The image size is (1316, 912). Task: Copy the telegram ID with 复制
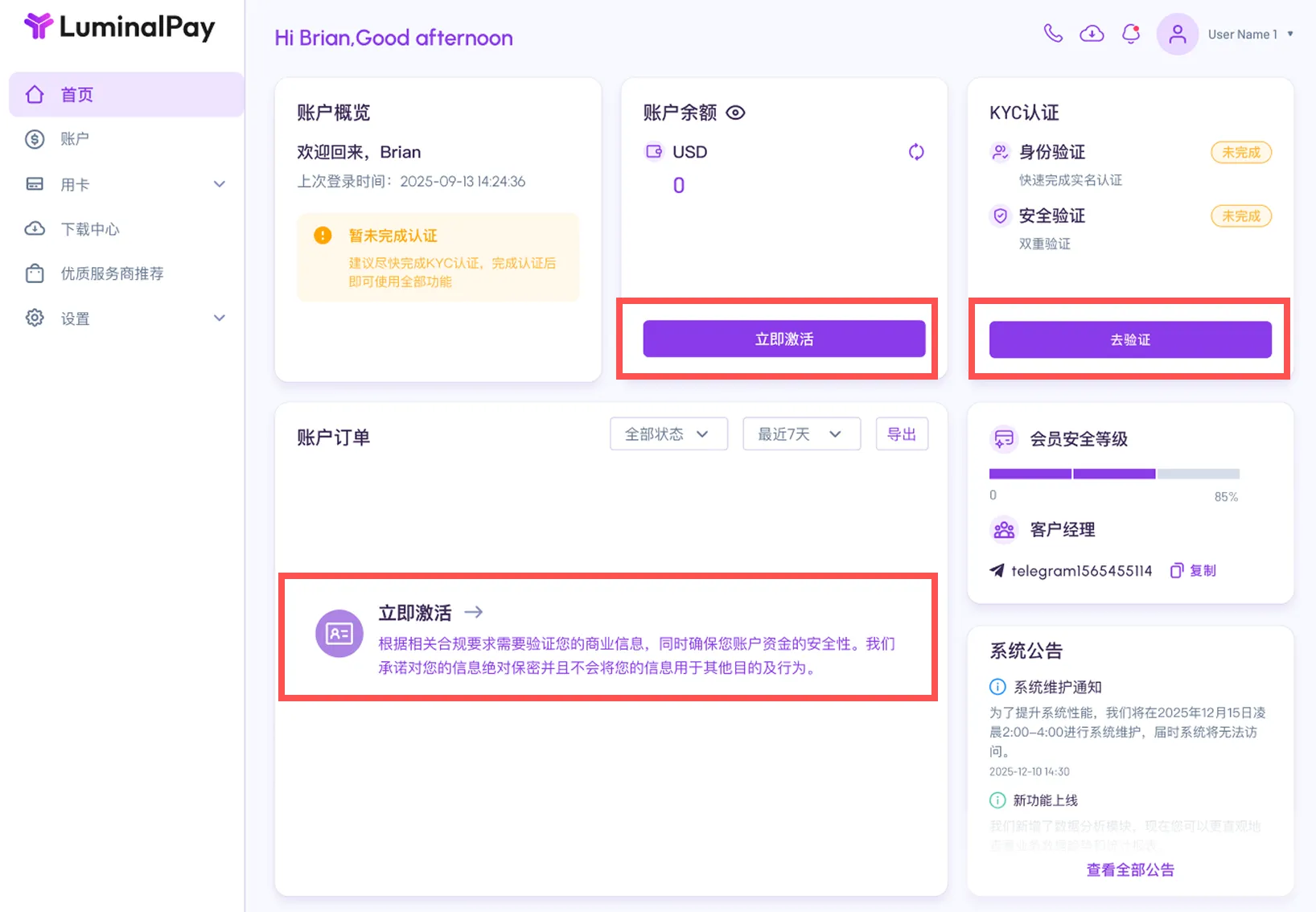(x=1194, y=571)
